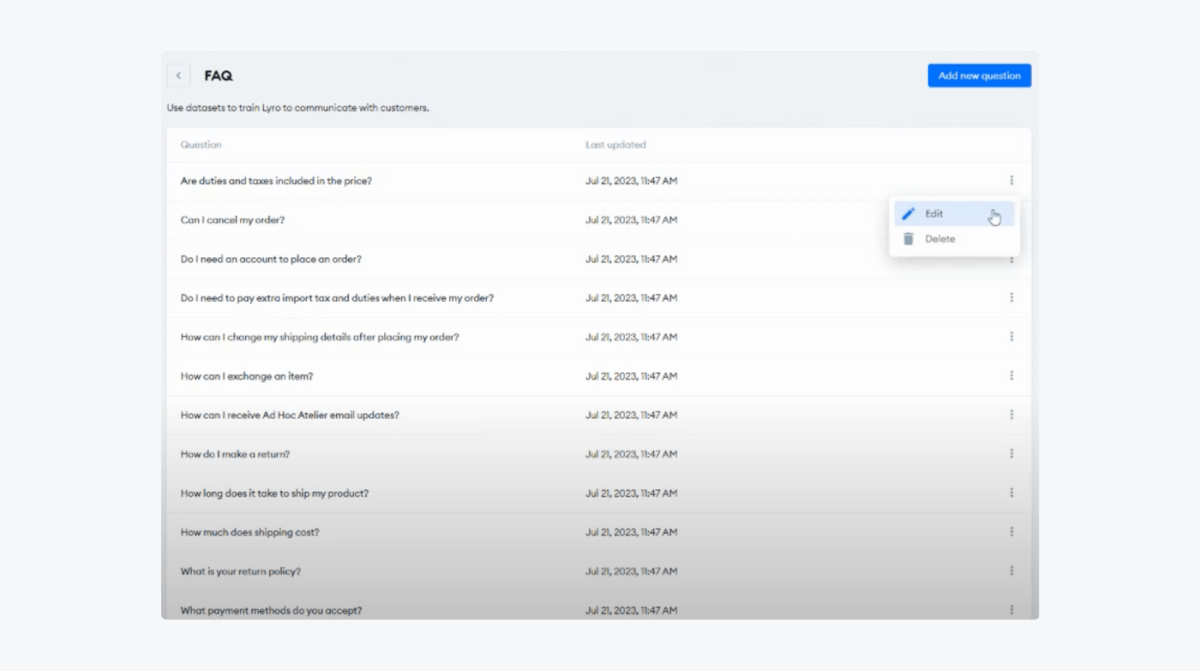Open 'How long does it take to ship my product?'
Screen dimensions: 1200x671
274,493
